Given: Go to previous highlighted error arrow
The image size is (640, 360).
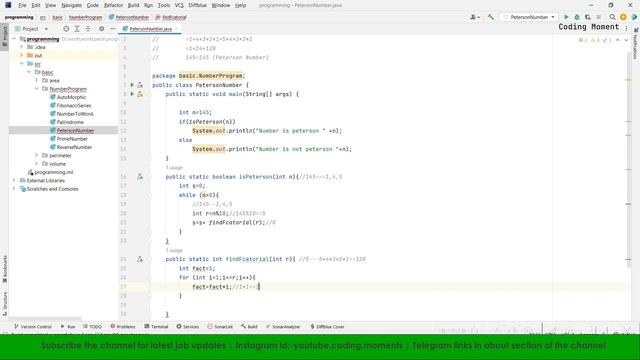Looking at the screenshot, I should (618, 40).
